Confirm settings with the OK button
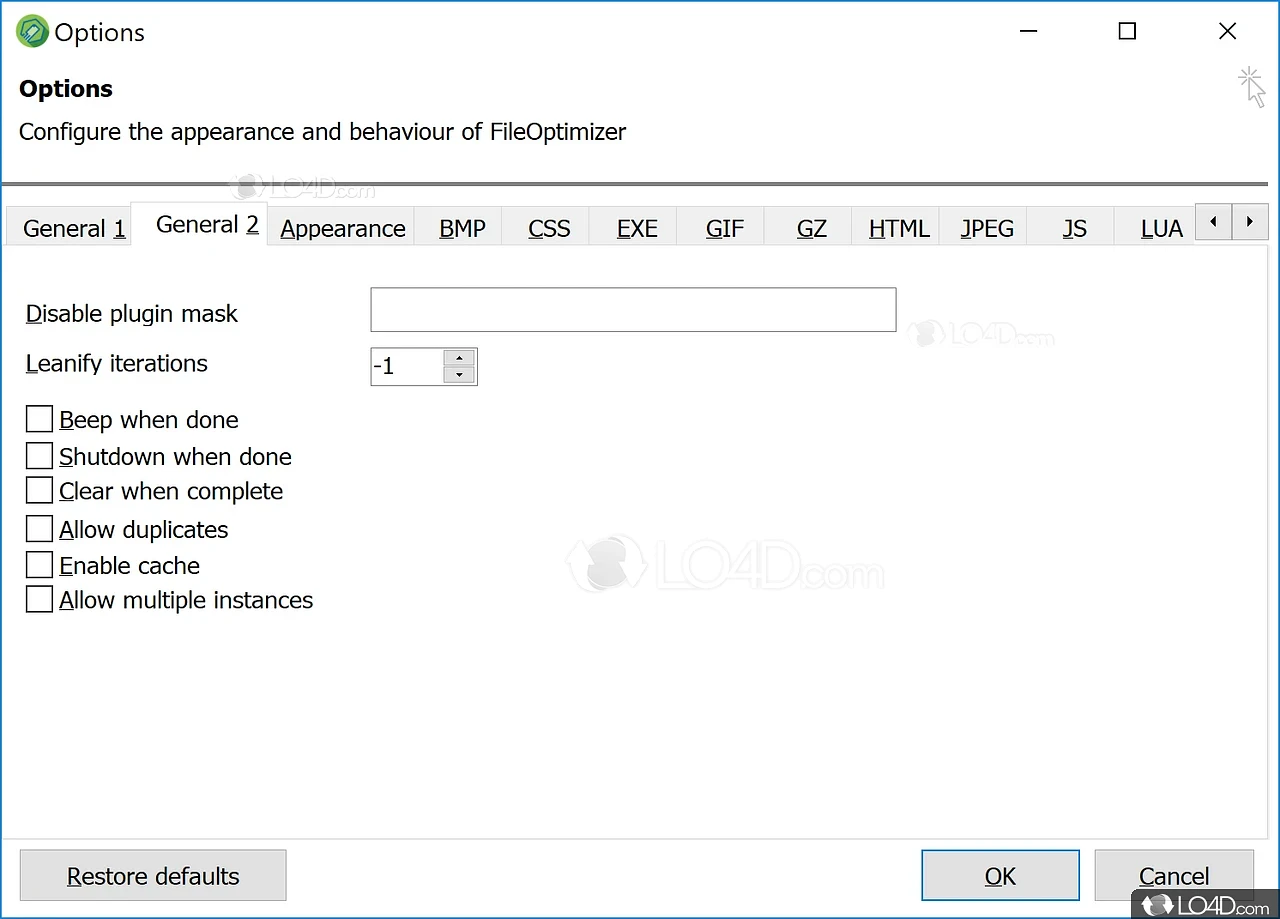Screen dimensions: 1280x919 click(1000, 876)
